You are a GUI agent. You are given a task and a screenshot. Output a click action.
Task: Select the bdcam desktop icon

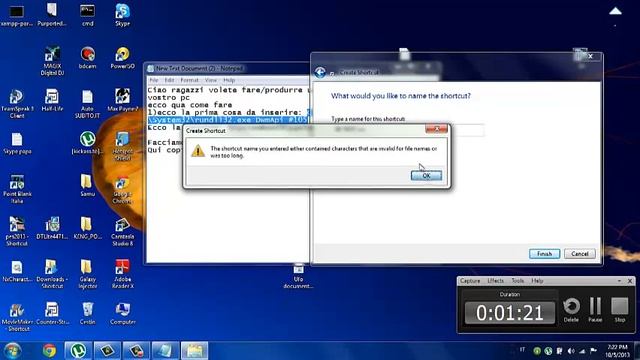[x=87, y=58]
